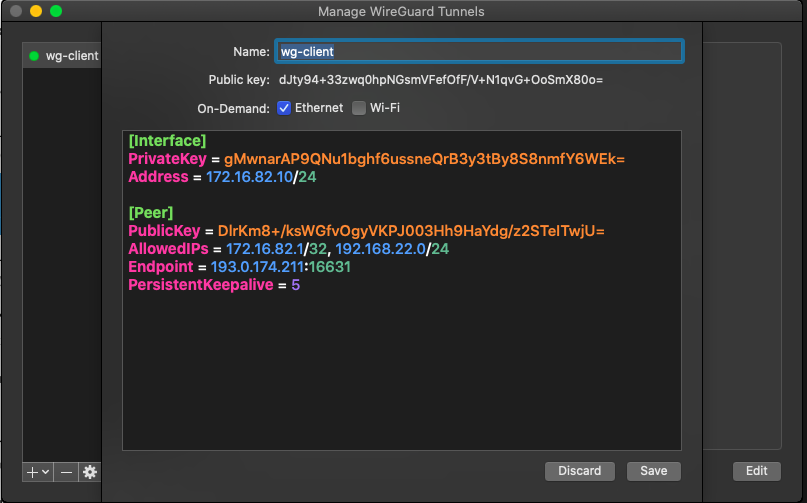The height and width of the screenshot is (503, 807).
Task: Zoom the window with the green button
Action: tap(56, 11)
